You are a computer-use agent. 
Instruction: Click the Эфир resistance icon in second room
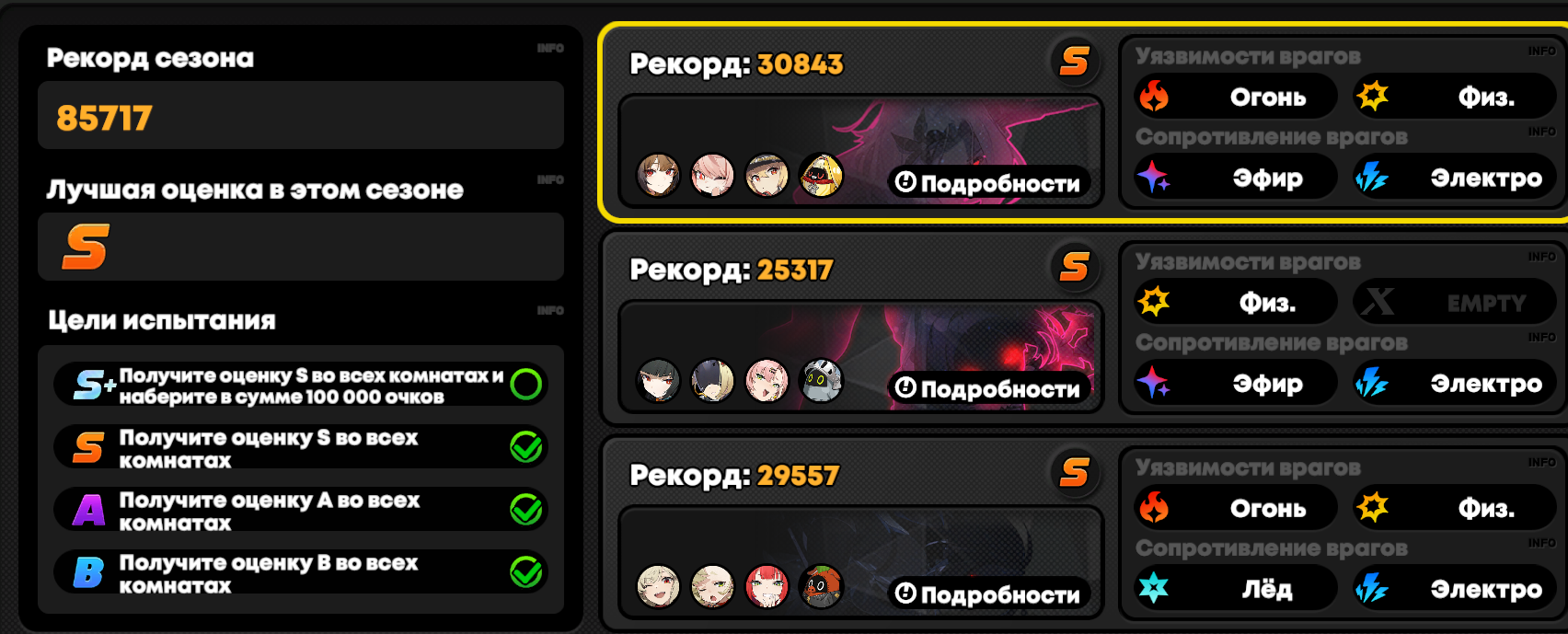[x=1153, y=382]
